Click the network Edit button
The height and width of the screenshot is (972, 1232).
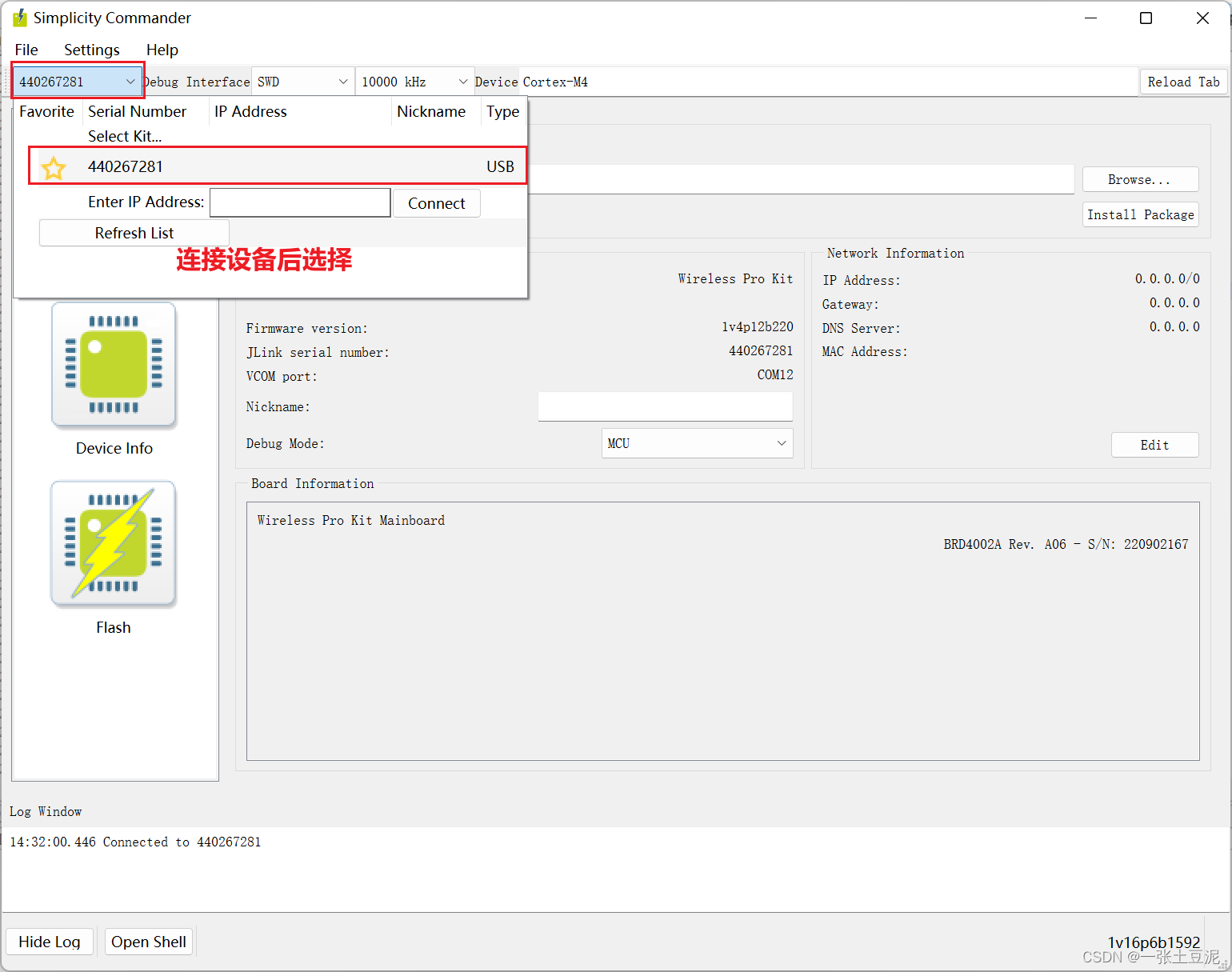click(x=1154, y=445)
